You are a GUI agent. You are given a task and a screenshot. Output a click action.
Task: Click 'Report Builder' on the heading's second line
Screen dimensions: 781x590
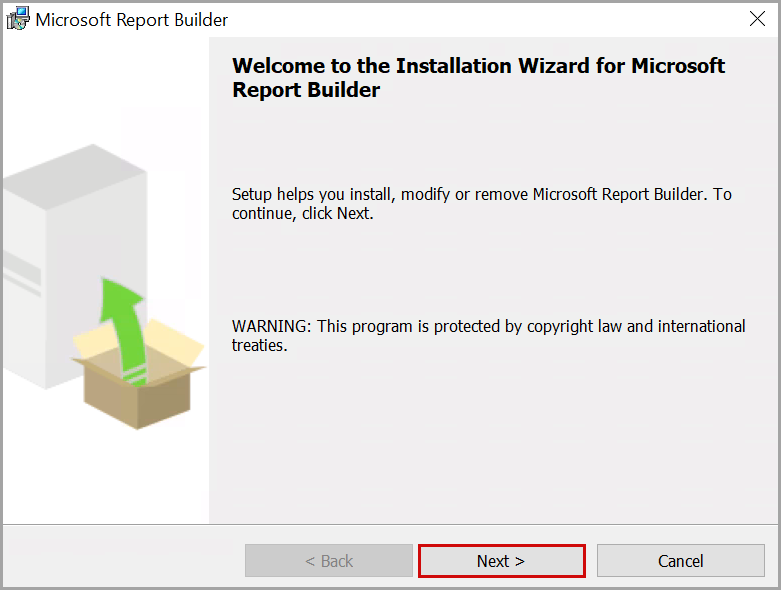click(306, 90)
